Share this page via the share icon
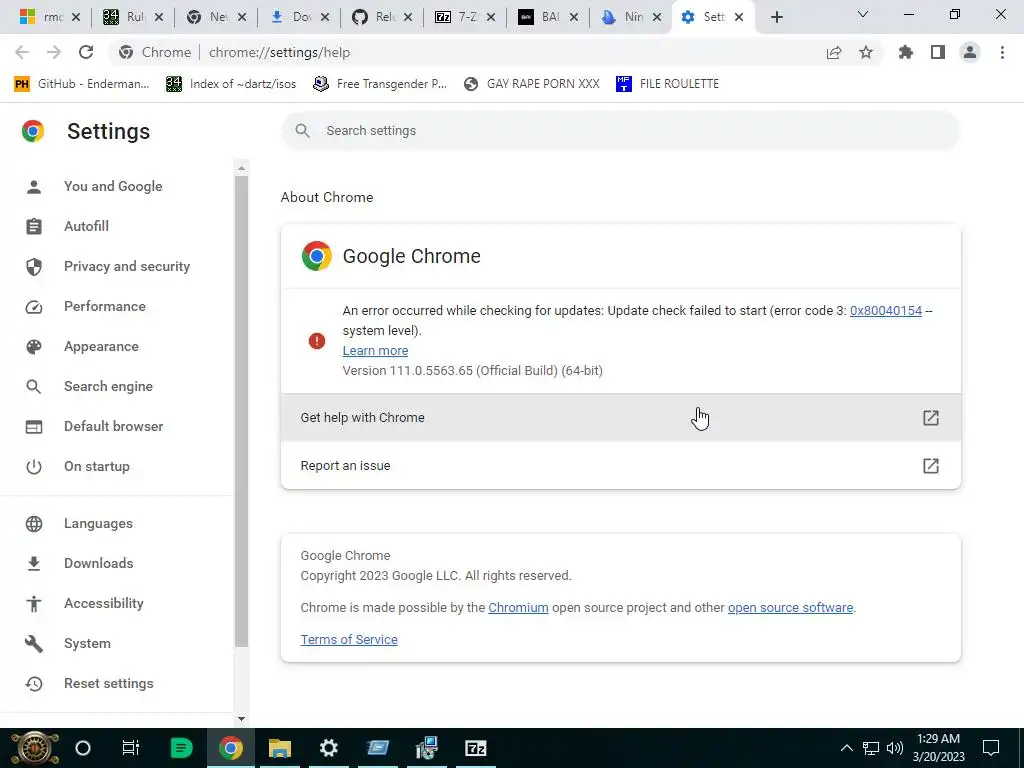The width and height of the screenshot is (1024, 768). tap(834, 52)
